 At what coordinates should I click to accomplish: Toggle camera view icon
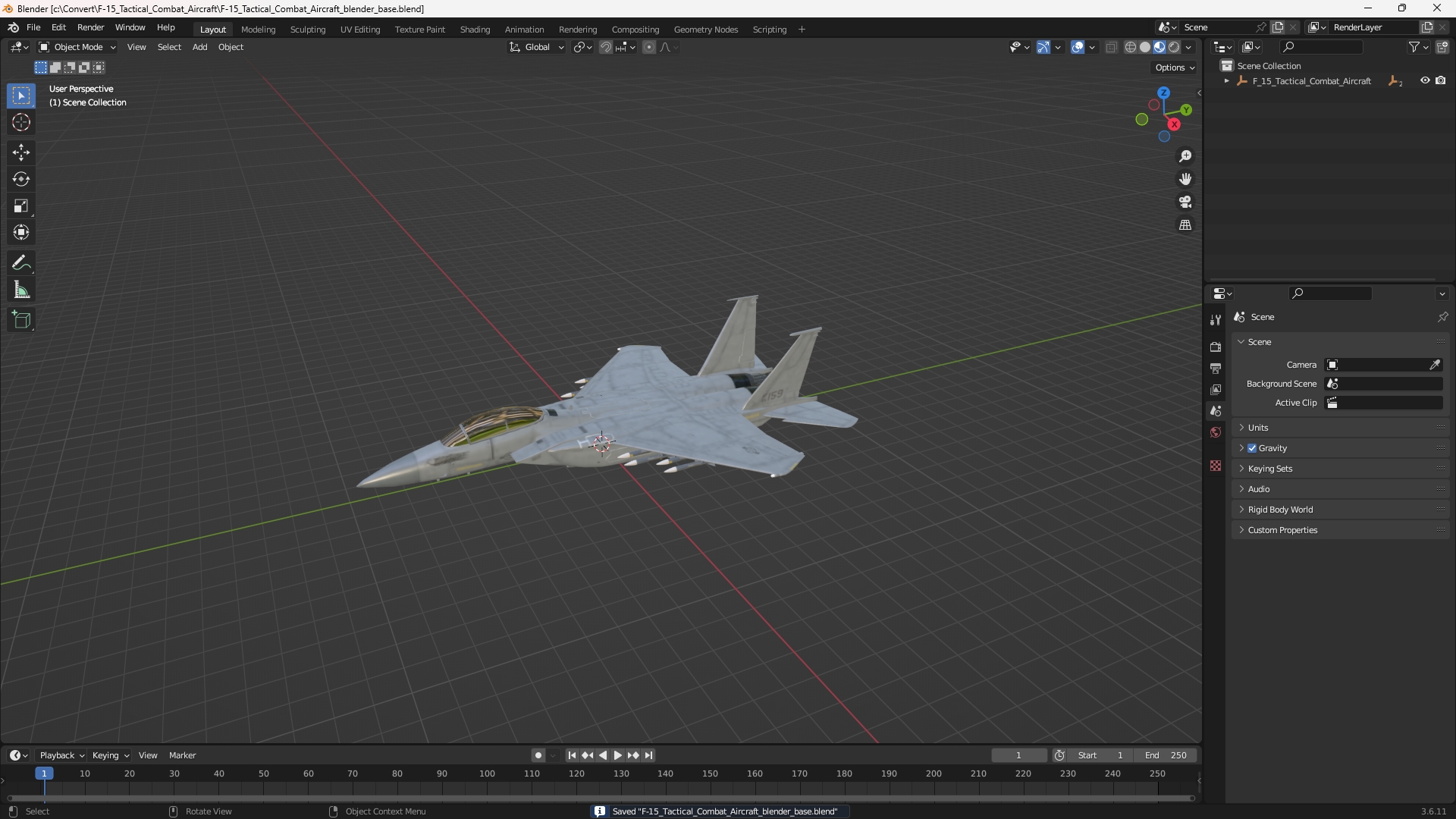pyautogui.click(x=1185, y=202)
